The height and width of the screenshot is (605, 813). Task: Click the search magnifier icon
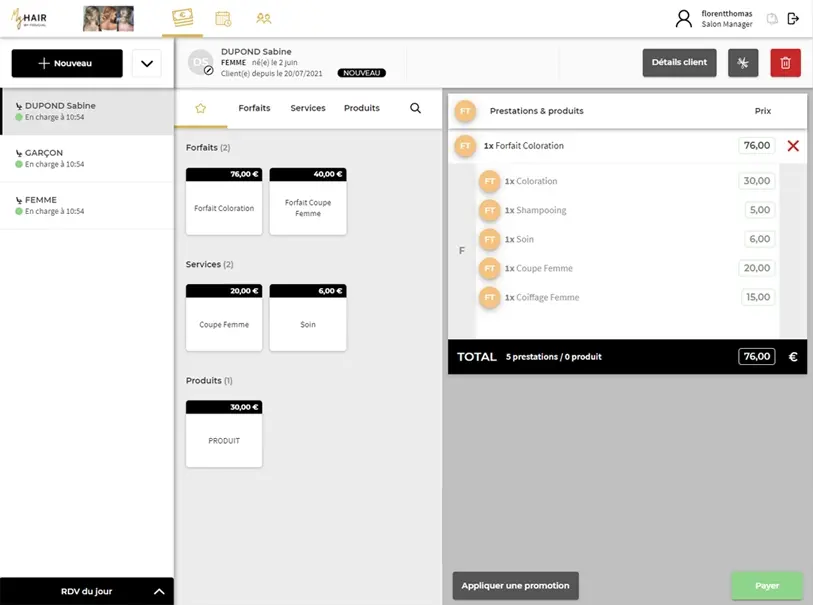point(416,108)
